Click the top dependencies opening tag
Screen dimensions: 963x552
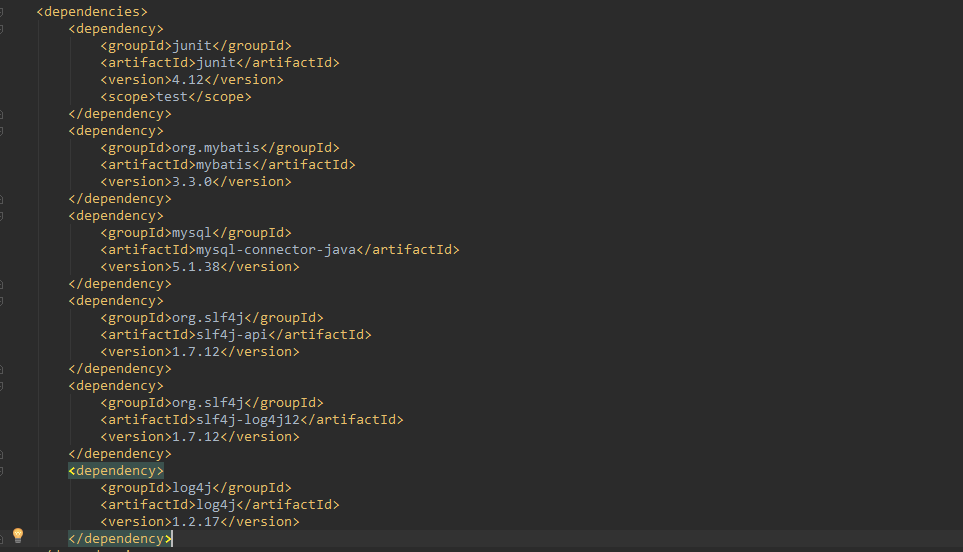pos(92,12)
